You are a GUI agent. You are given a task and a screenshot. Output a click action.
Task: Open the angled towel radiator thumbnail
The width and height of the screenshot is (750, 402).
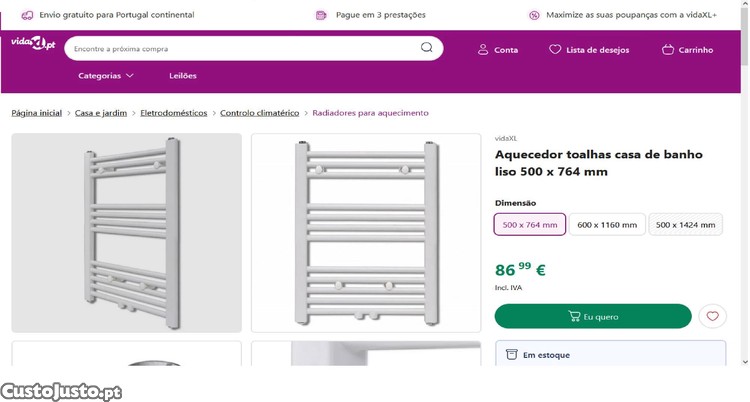pos(126,232)
